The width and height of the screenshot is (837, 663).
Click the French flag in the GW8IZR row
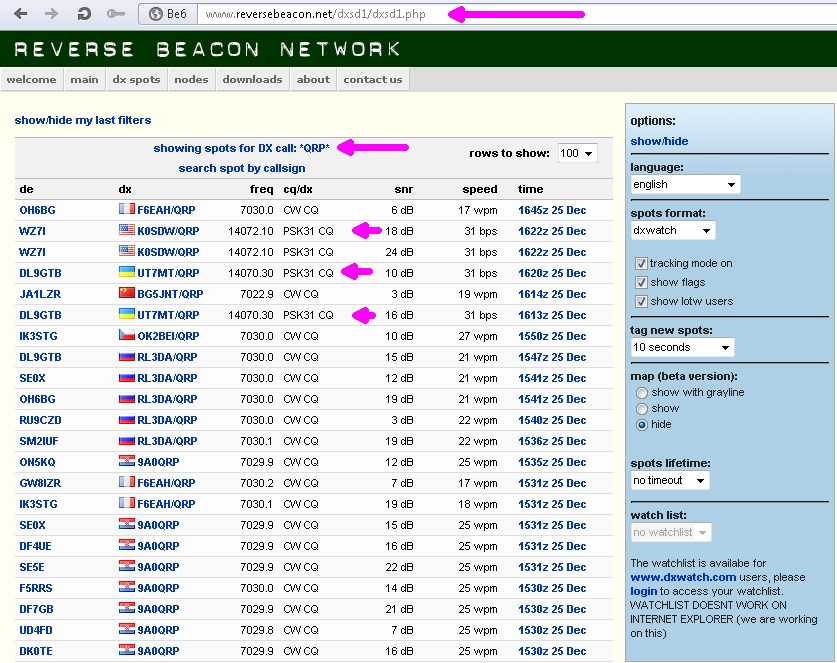pyautogui.click(x=127, y=482)
